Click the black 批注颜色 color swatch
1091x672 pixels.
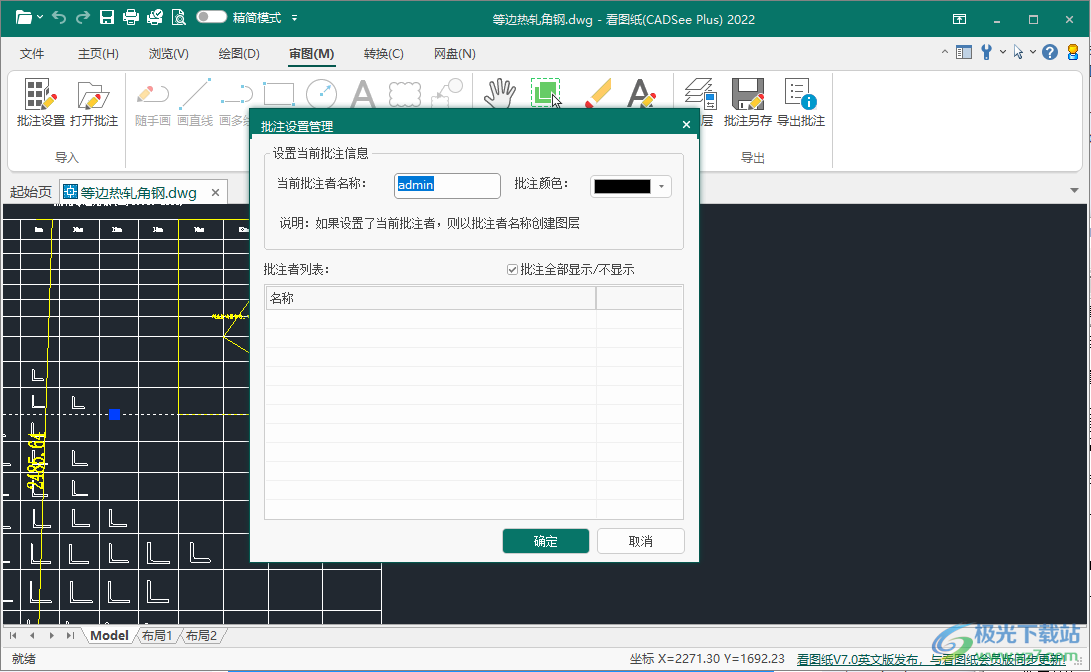(622, 186)
